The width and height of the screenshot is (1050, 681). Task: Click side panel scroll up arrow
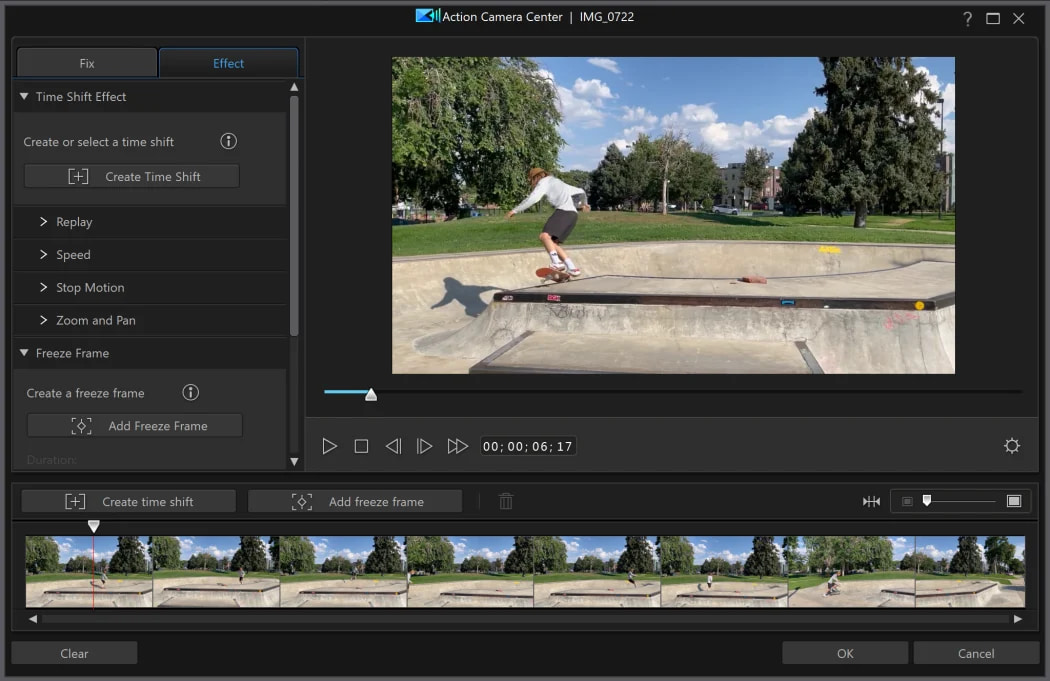point(294,87)
